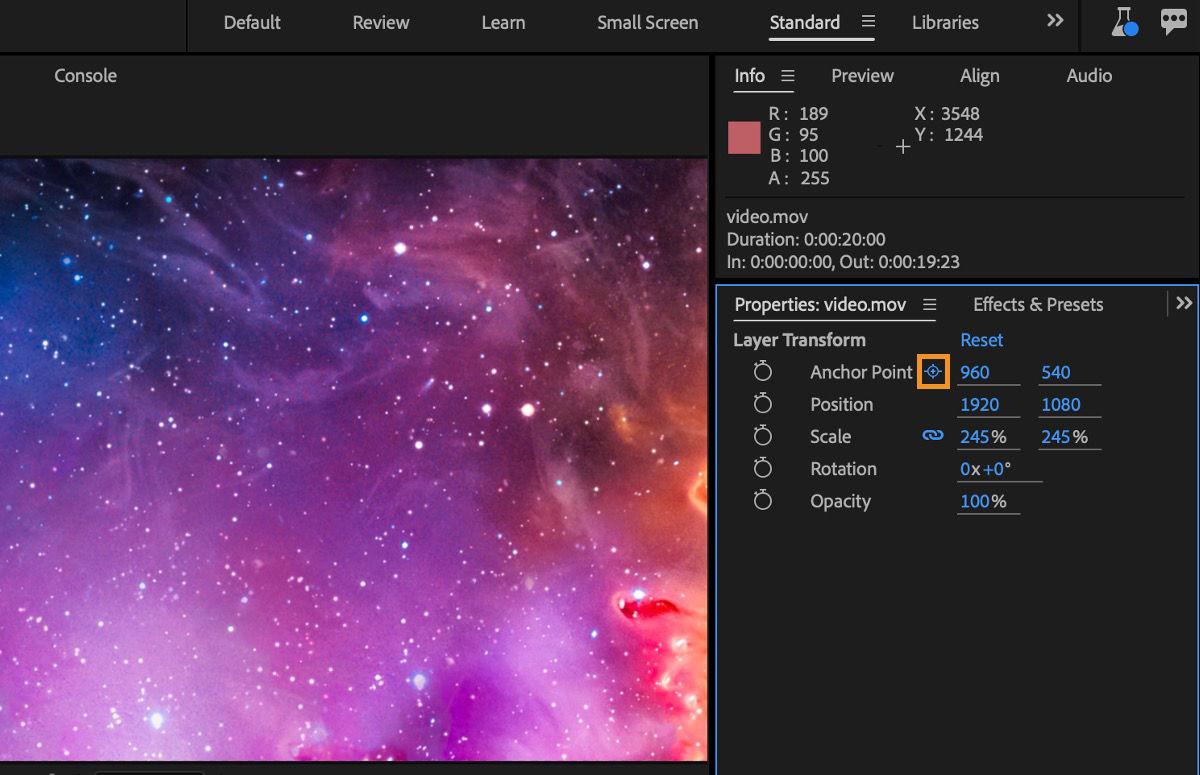Click the crosshair icon beside X/Y readout
Viewport: 1200px width, 775px height.
pos(903,146)
